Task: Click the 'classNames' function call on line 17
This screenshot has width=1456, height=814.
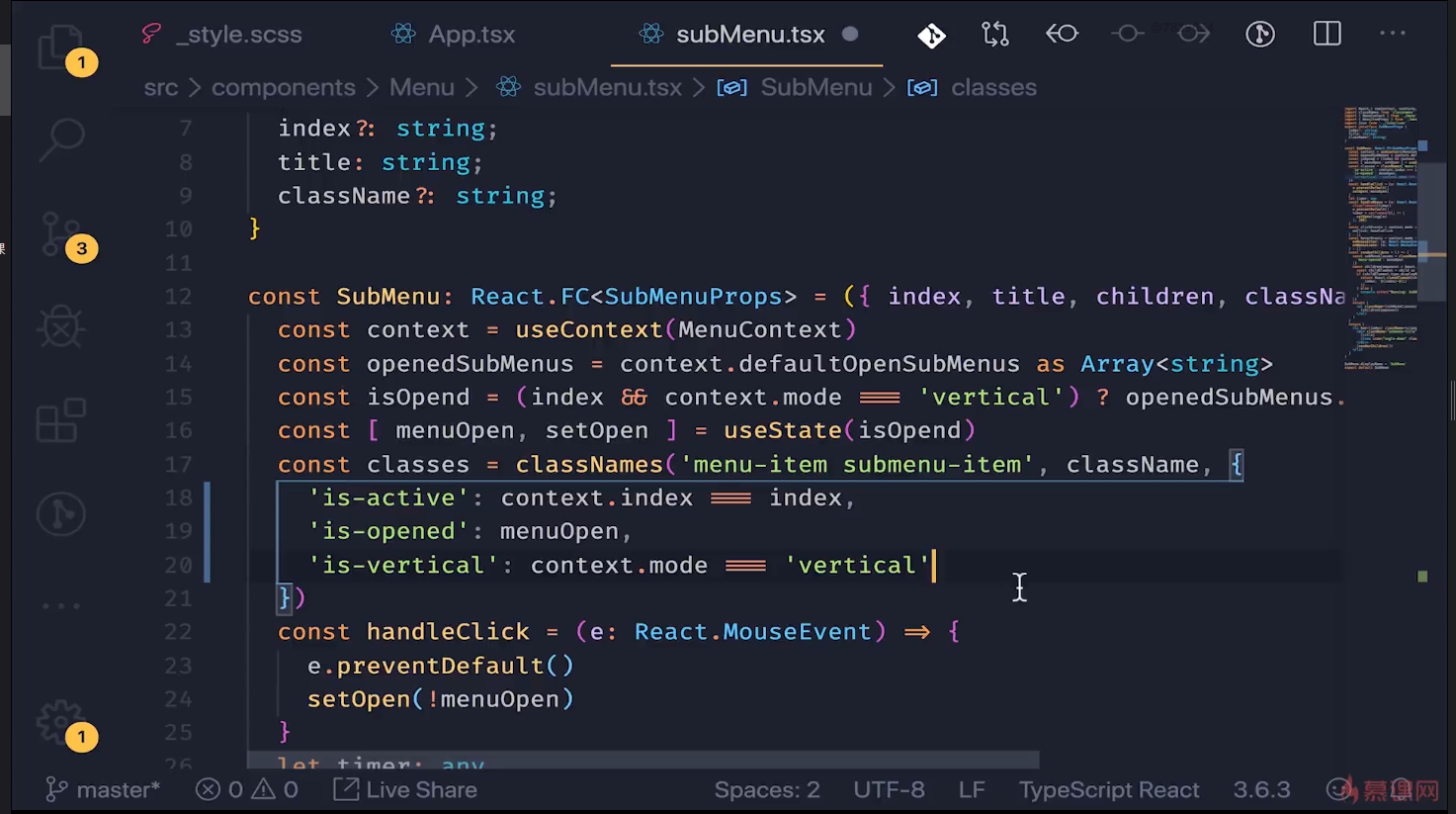Action: [589, 465]
